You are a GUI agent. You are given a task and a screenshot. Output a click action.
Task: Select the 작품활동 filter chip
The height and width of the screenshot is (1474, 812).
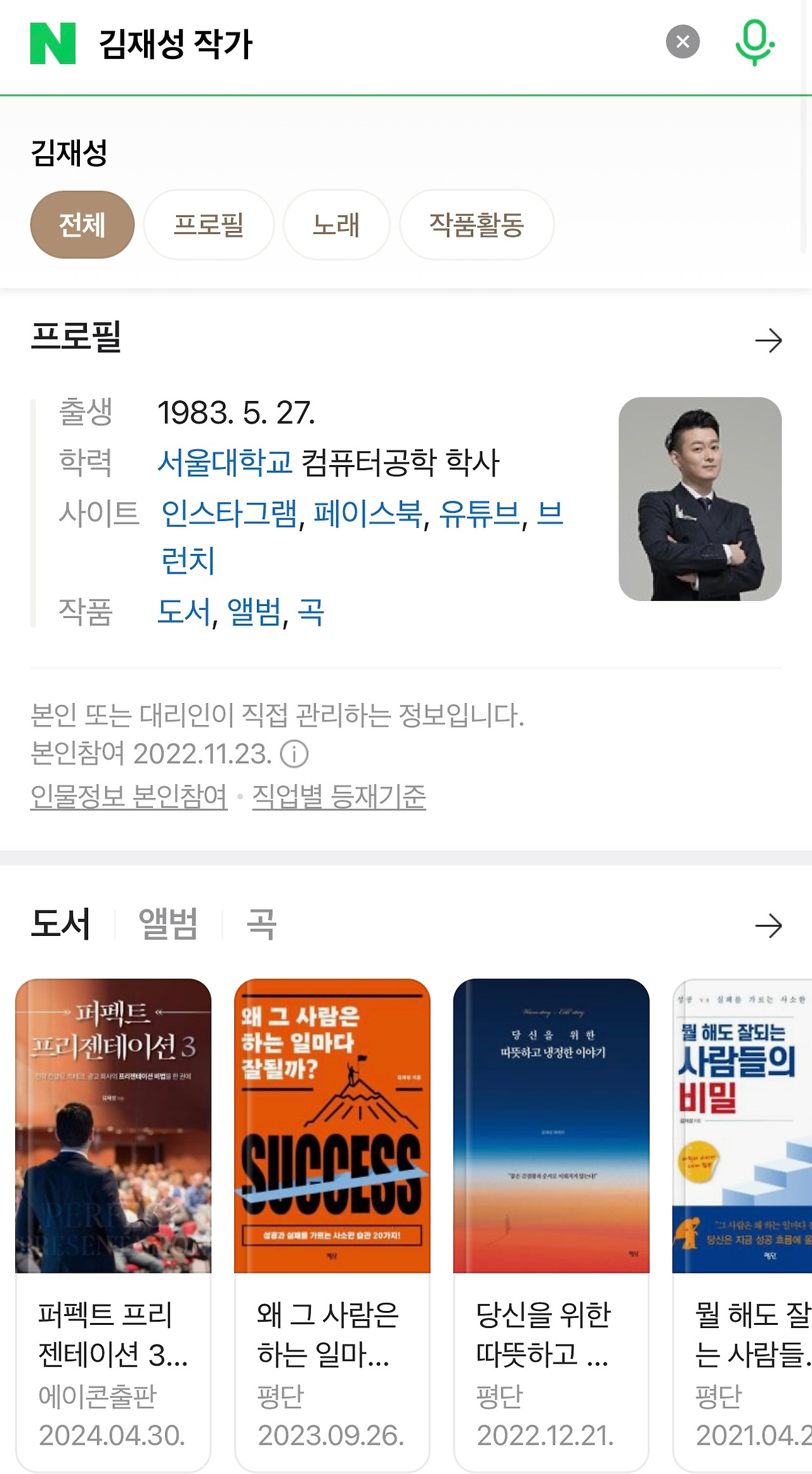click(476, 225)
